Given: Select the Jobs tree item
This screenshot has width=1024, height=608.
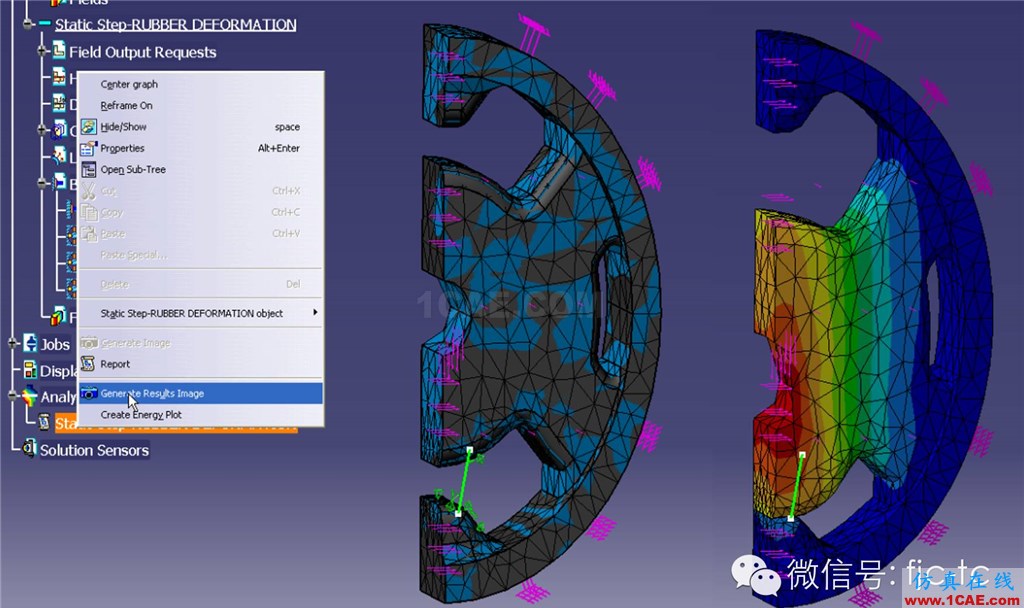Looking at the screenshot, I should click(x=55, y=344).
